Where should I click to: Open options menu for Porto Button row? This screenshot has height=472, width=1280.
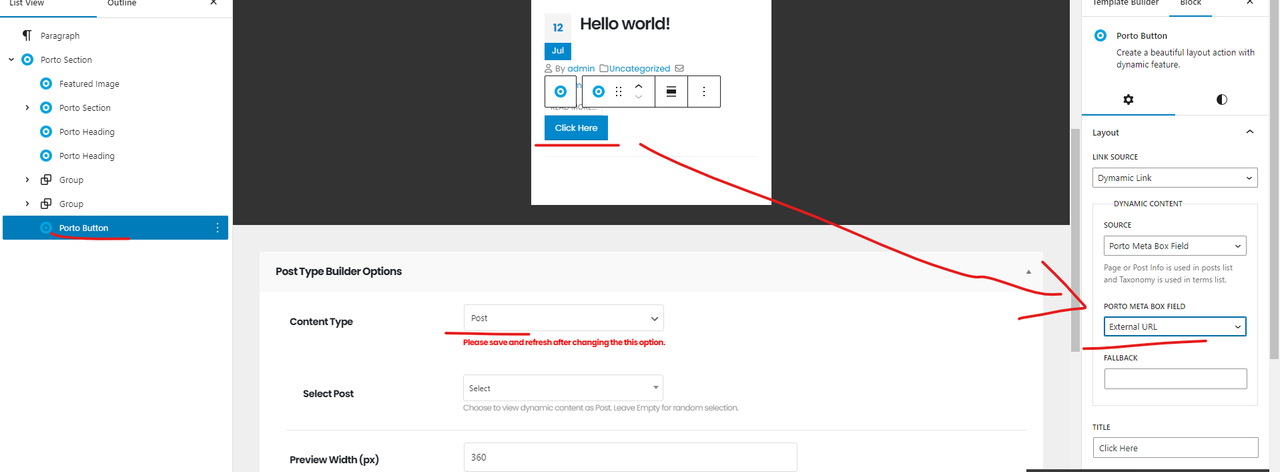pyautogui.click(x=217, y=228)
